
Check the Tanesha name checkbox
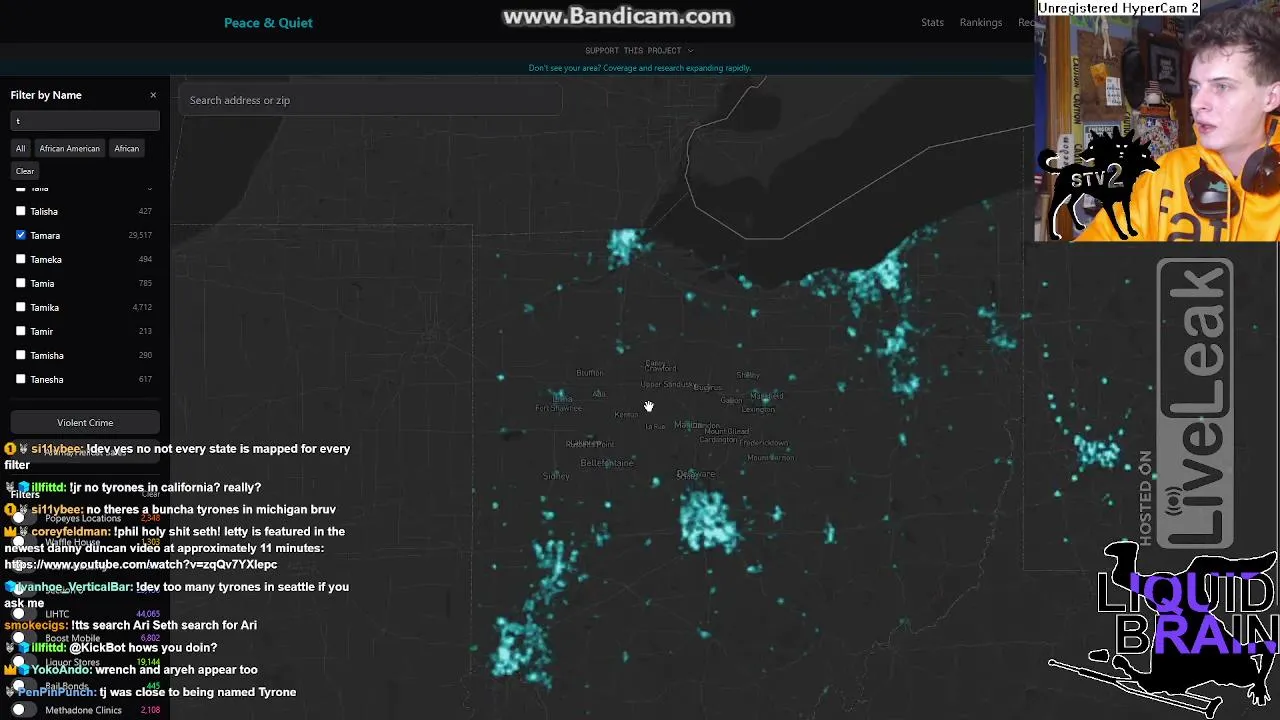tap(21, 379)
